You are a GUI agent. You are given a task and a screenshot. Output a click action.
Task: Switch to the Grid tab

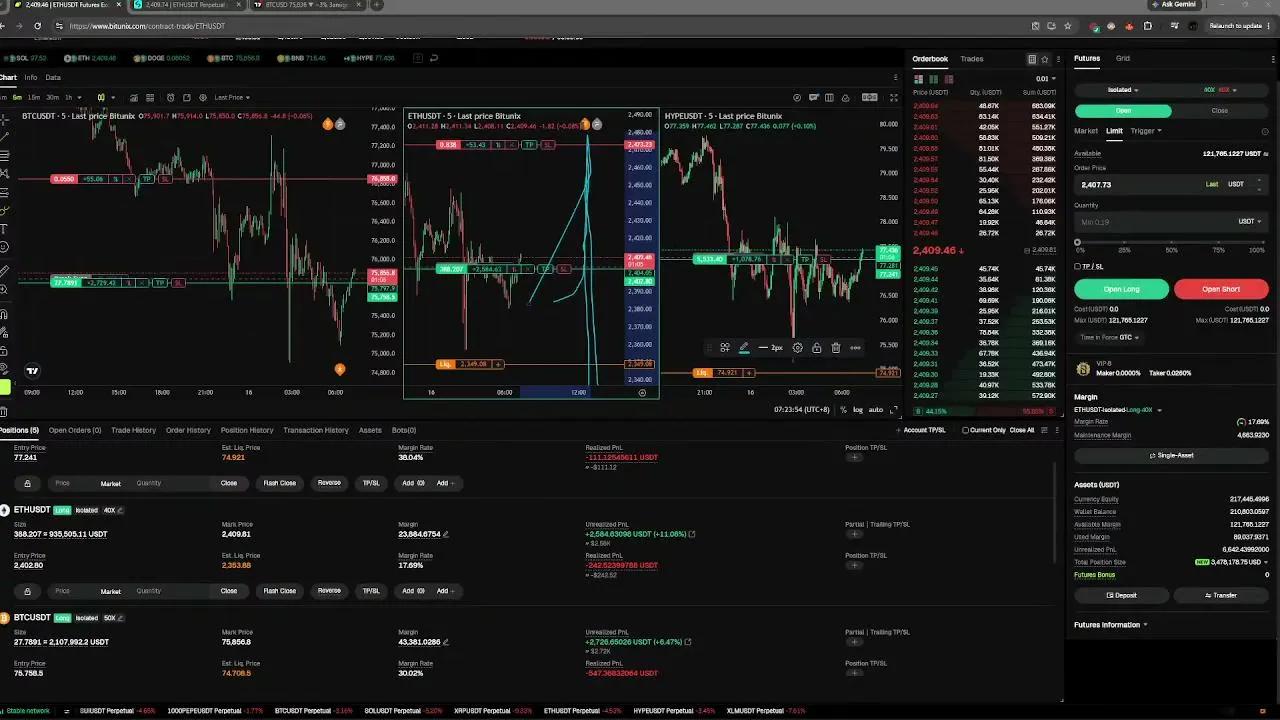[x=1122, y=59]
